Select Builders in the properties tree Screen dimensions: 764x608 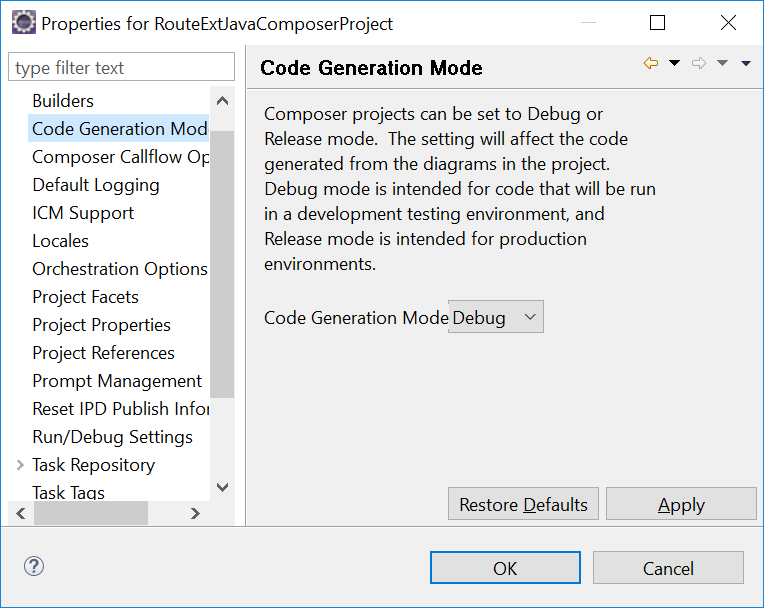[x=63, y=101]
